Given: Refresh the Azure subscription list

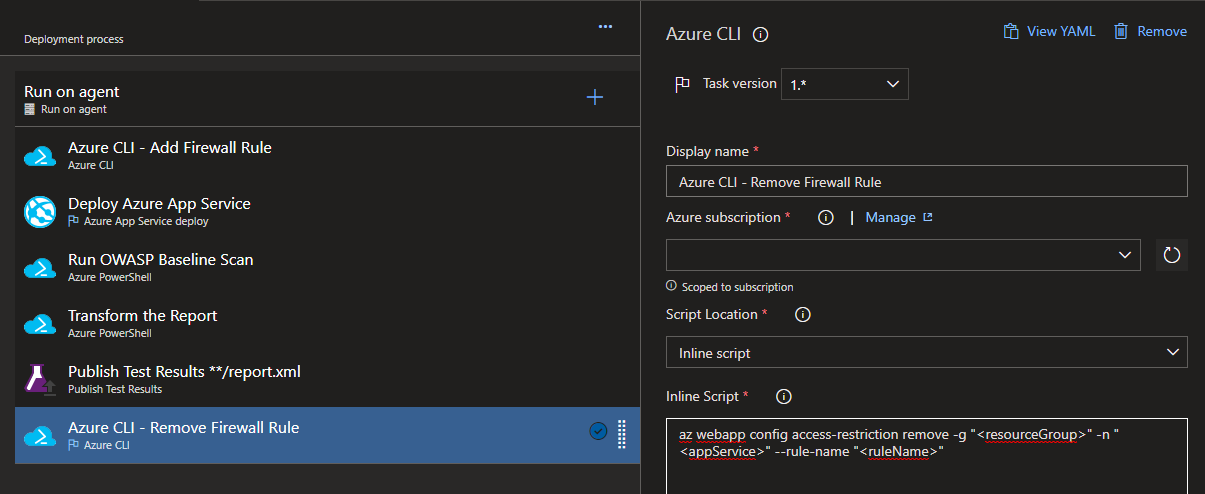Looking at the screenshot, I should coord(1172,255).
